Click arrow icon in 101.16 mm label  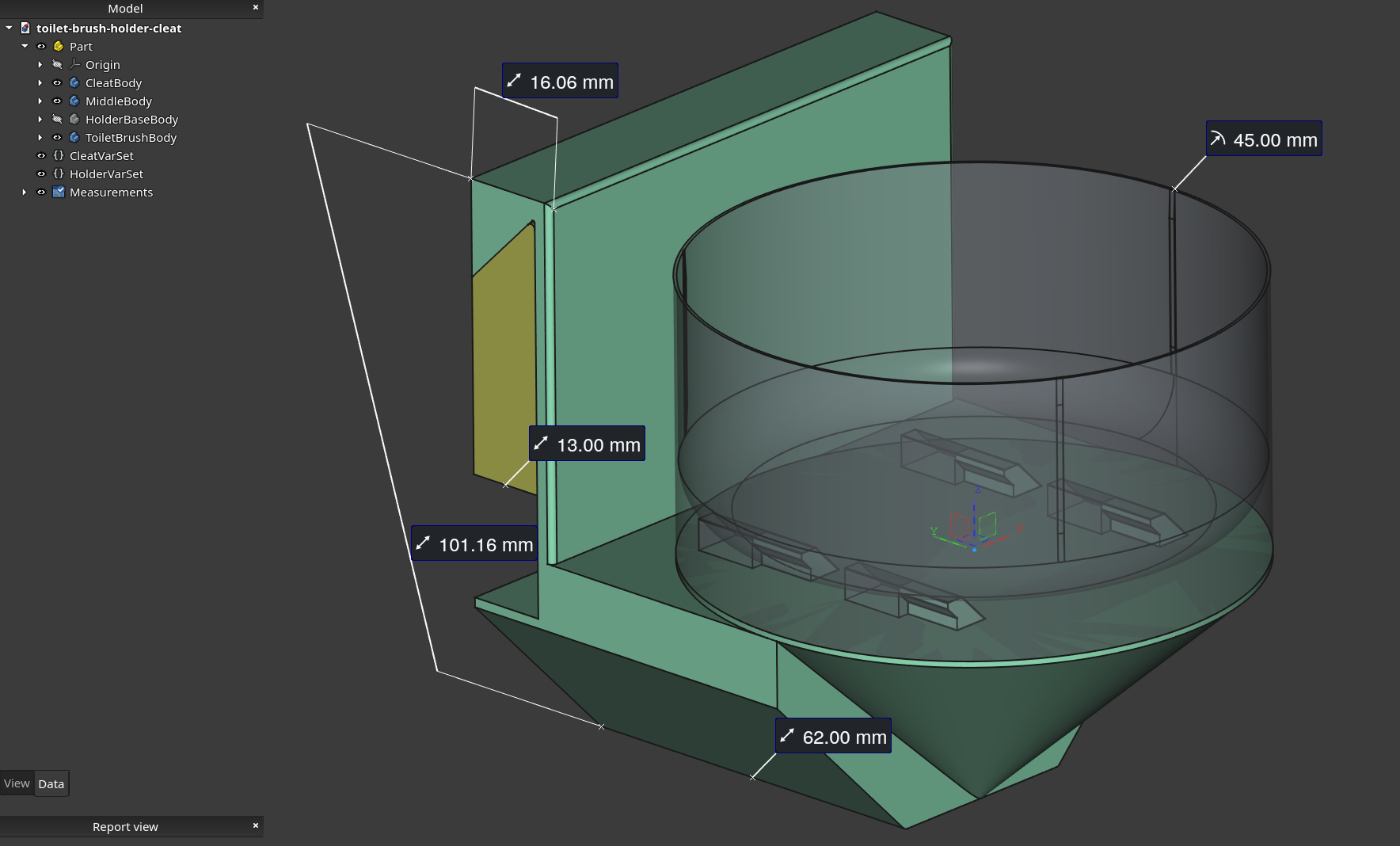tap(423, 543)
